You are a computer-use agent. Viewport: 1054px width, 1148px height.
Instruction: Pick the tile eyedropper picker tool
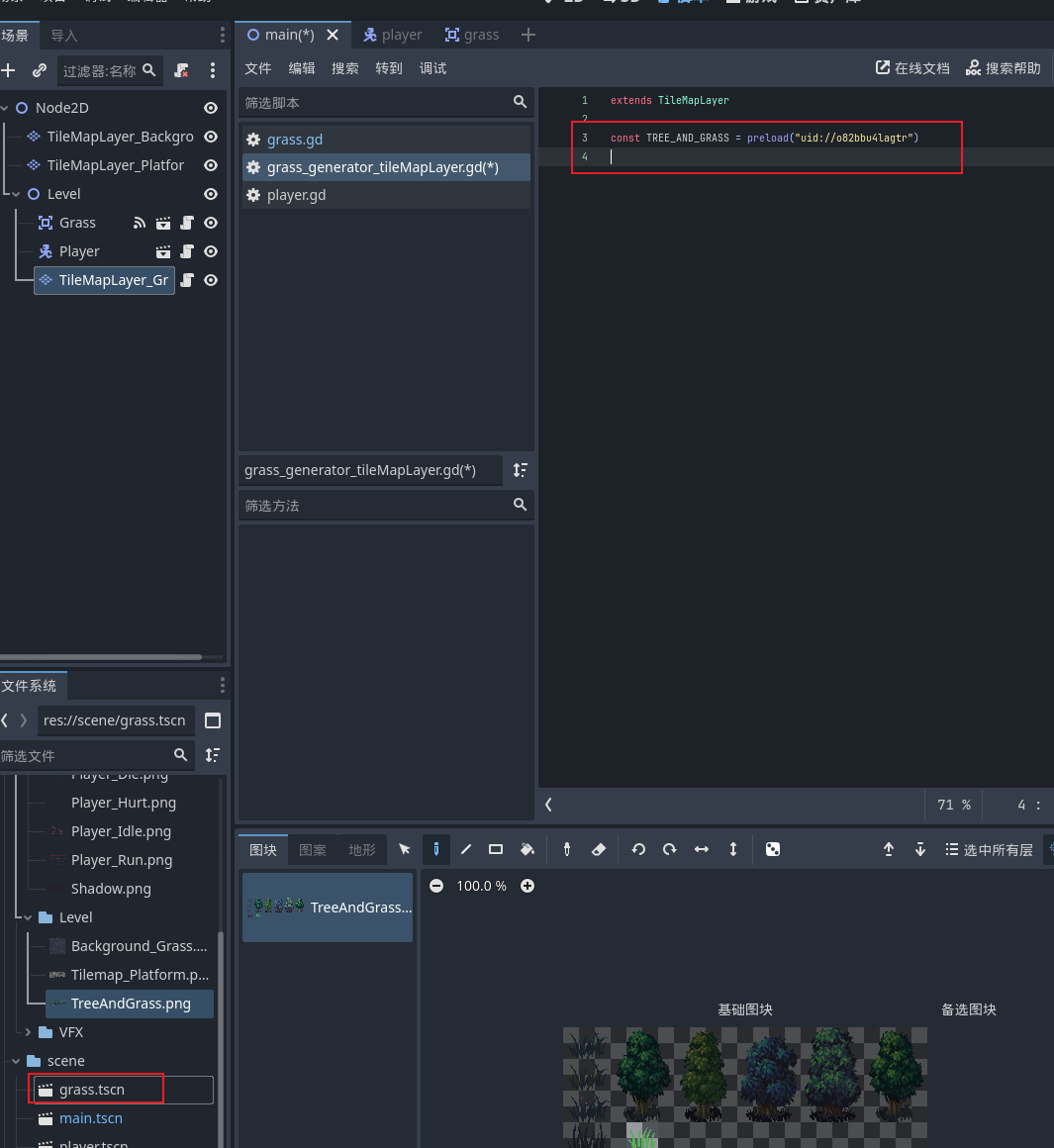point(566,849)
